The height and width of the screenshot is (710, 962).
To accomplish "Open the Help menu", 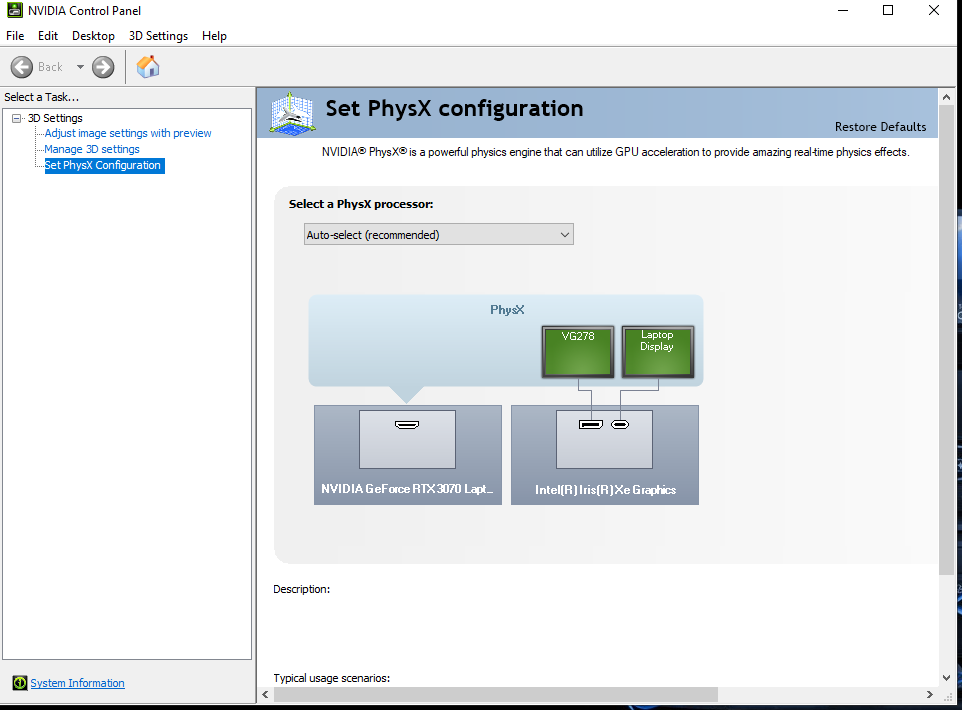I will coord(214,36).
